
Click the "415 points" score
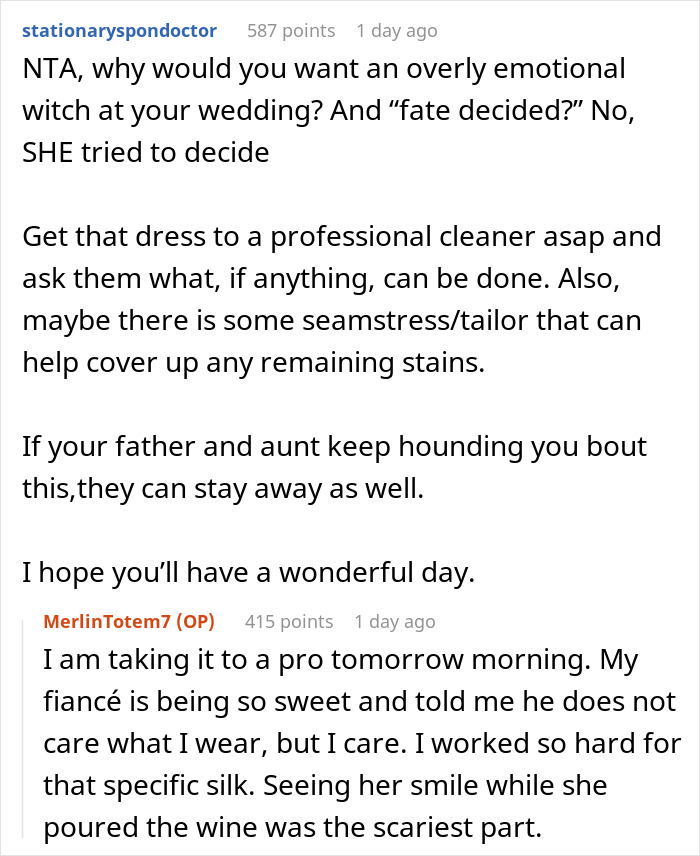click(289, 621)
